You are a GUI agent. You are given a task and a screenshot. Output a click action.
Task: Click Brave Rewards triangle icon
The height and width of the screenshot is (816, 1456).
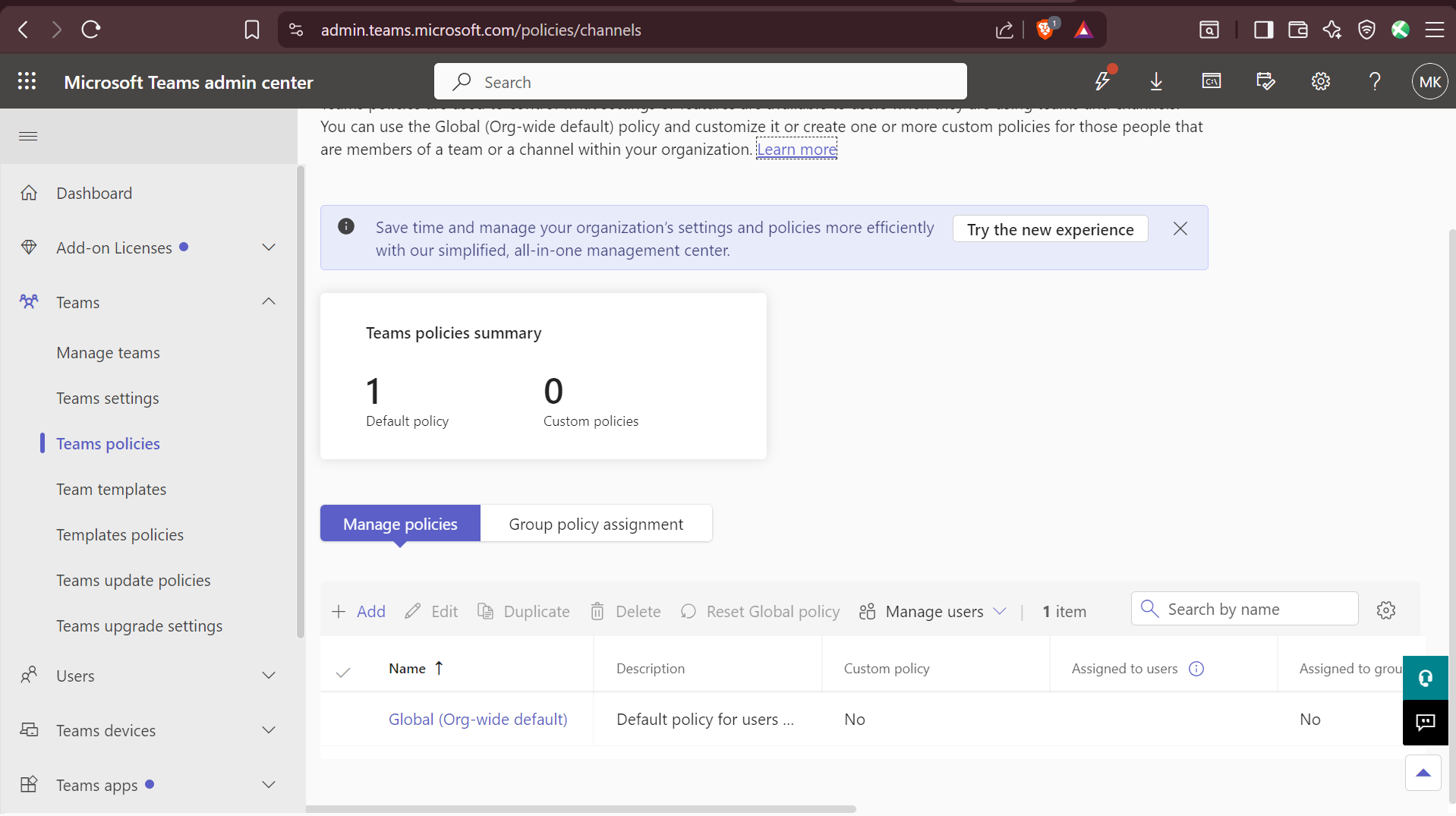pos(1083,30)
